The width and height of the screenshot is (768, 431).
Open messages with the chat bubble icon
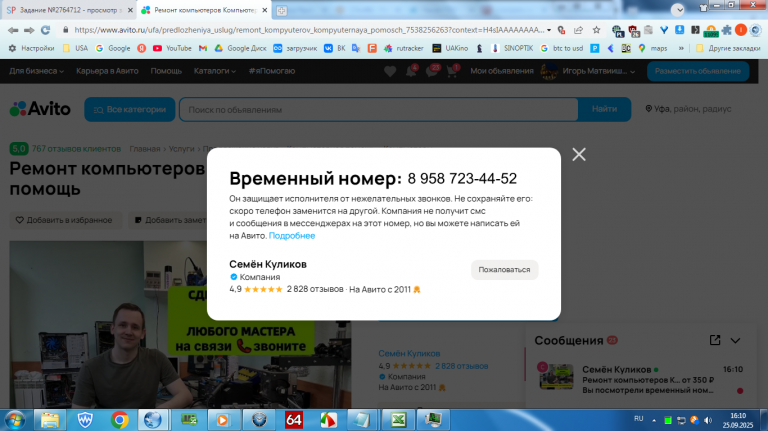(432, 72)
